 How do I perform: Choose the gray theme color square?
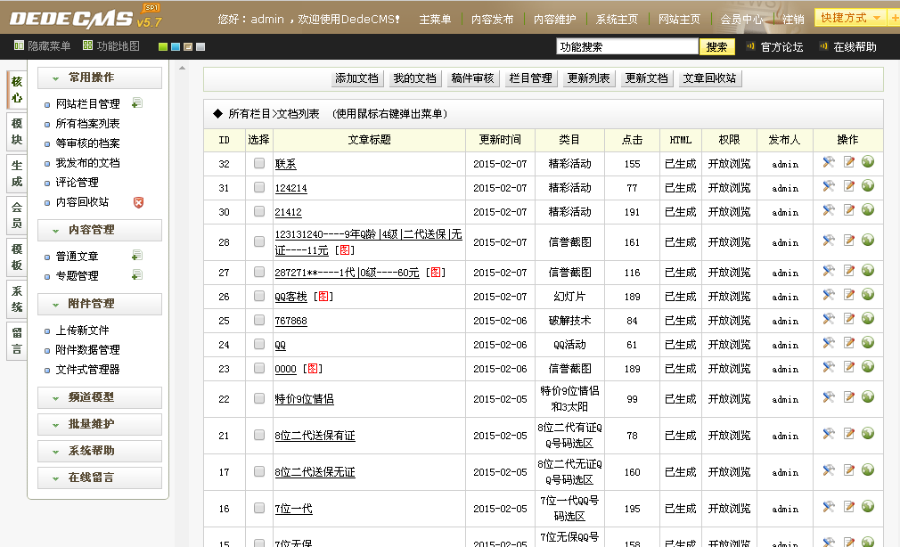[200, 47]
